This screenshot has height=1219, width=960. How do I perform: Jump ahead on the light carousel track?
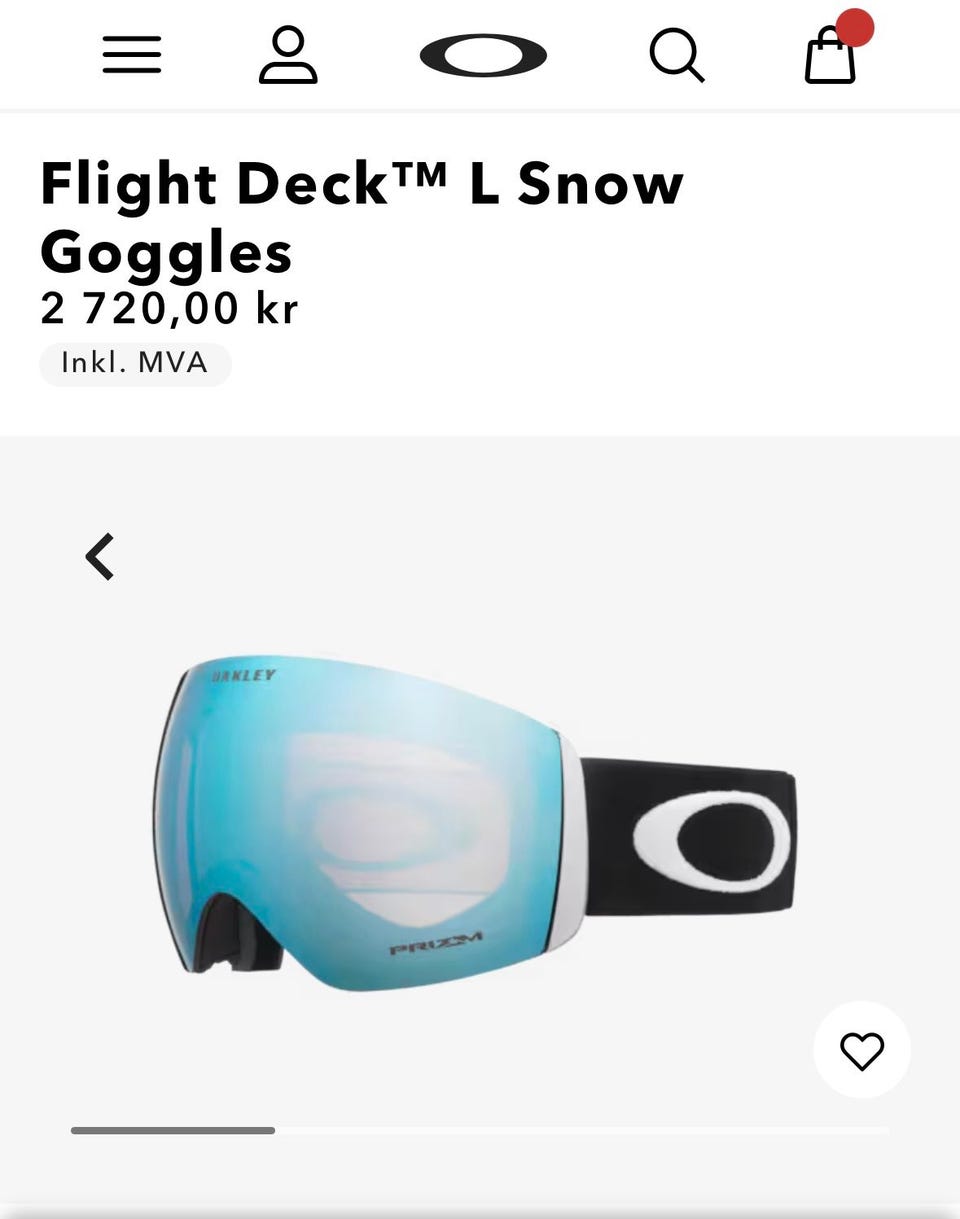(582, 1130)
